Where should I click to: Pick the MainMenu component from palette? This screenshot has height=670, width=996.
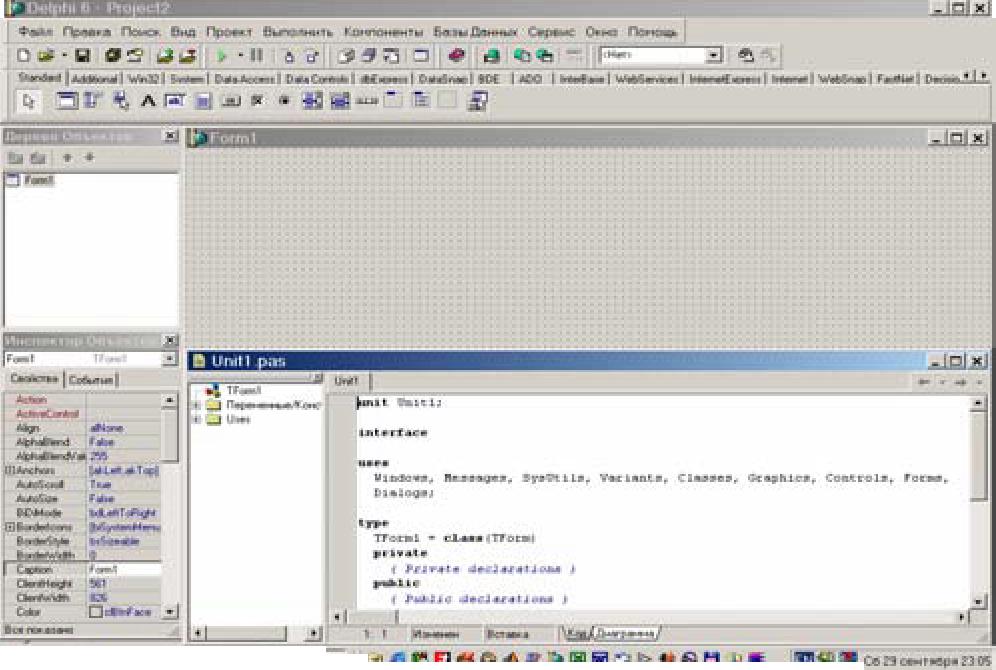pos(93,101)
